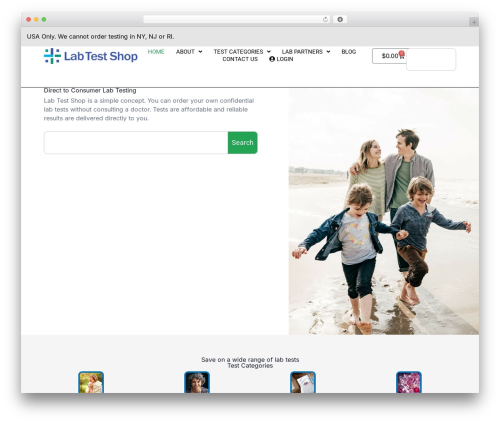Click the 'Direct to Consumer Lab Testing' heading
The height and width of the screenshot is (423, 500).
[90, 90]
